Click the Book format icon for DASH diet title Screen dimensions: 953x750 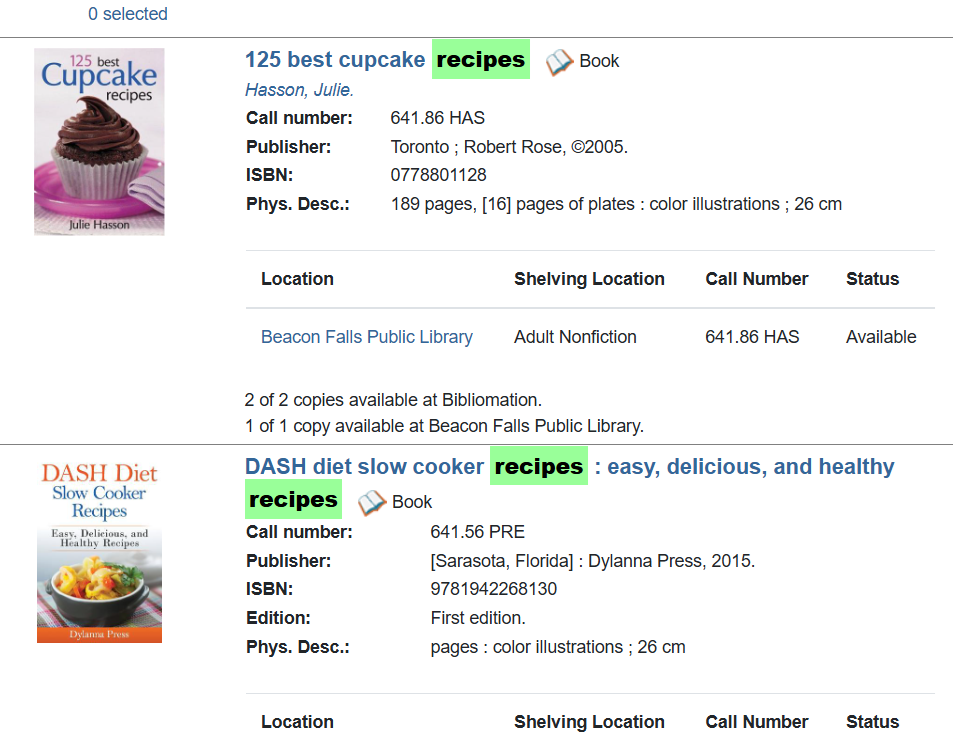click(372, 502)
